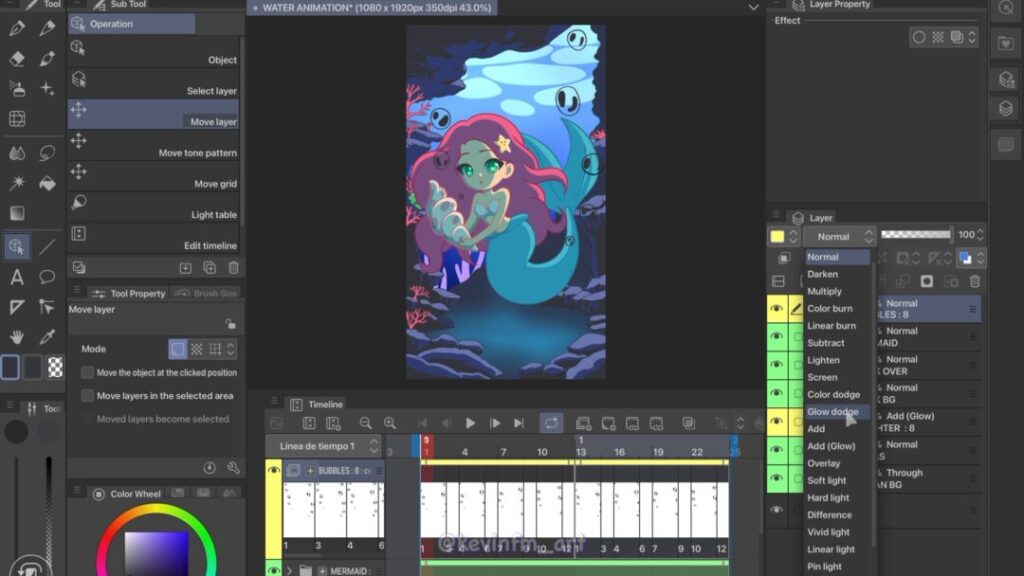1024x576 pixels.
Task: Select the Select layer sub tool
Action: click(153, 84)
